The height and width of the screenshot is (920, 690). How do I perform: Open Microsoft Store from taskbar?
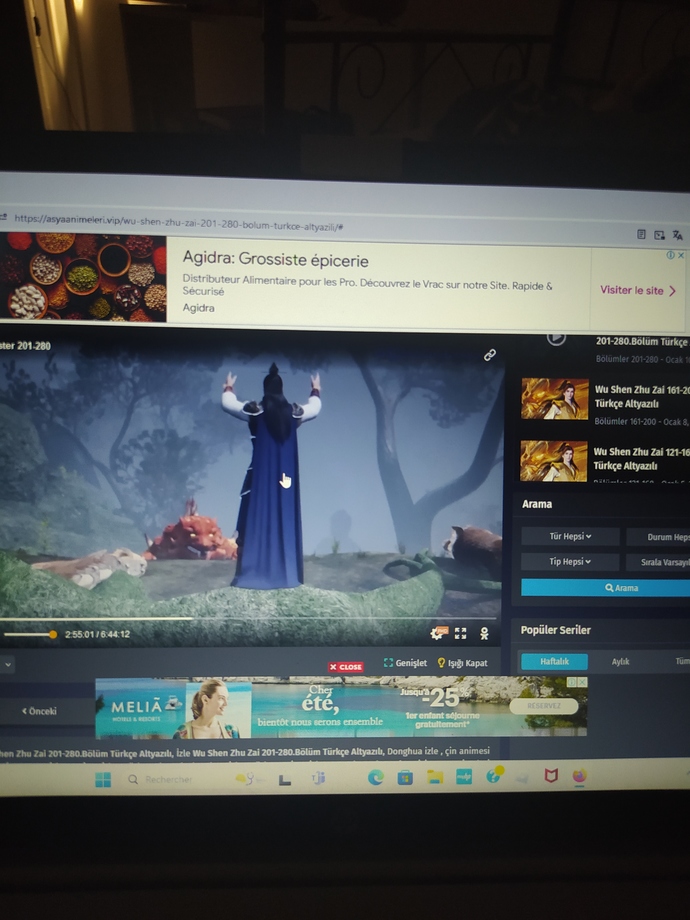(405, 777)
